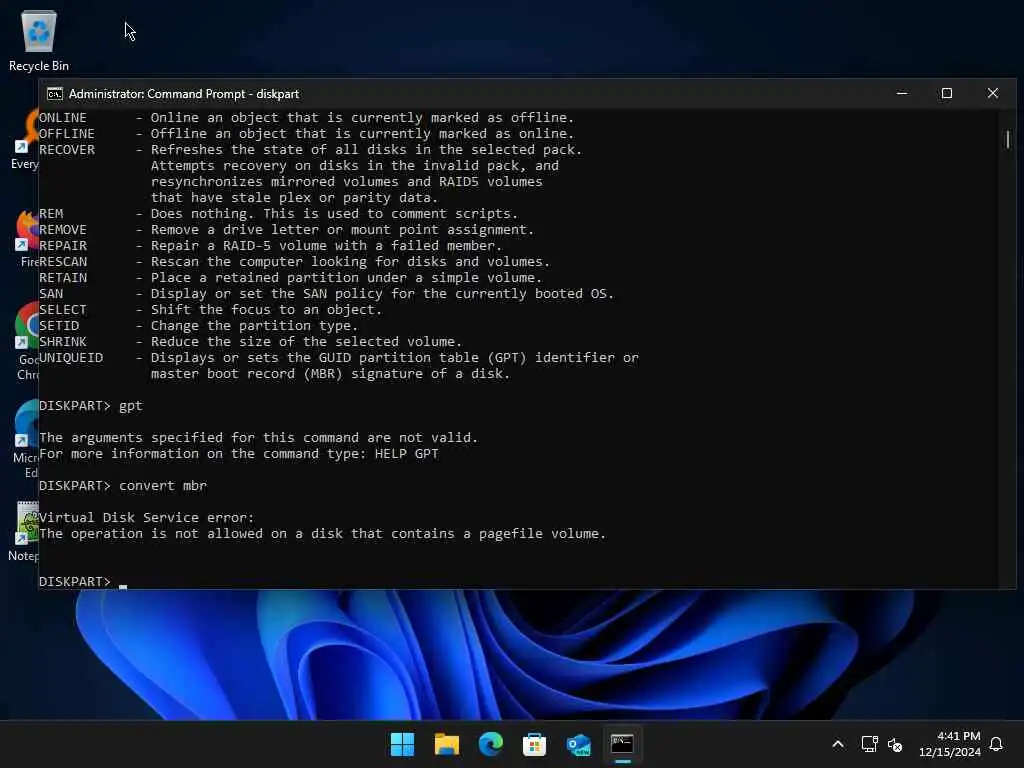Open the network status tray icon
Screen dimensions: 1024x768
tap(869, 744)
